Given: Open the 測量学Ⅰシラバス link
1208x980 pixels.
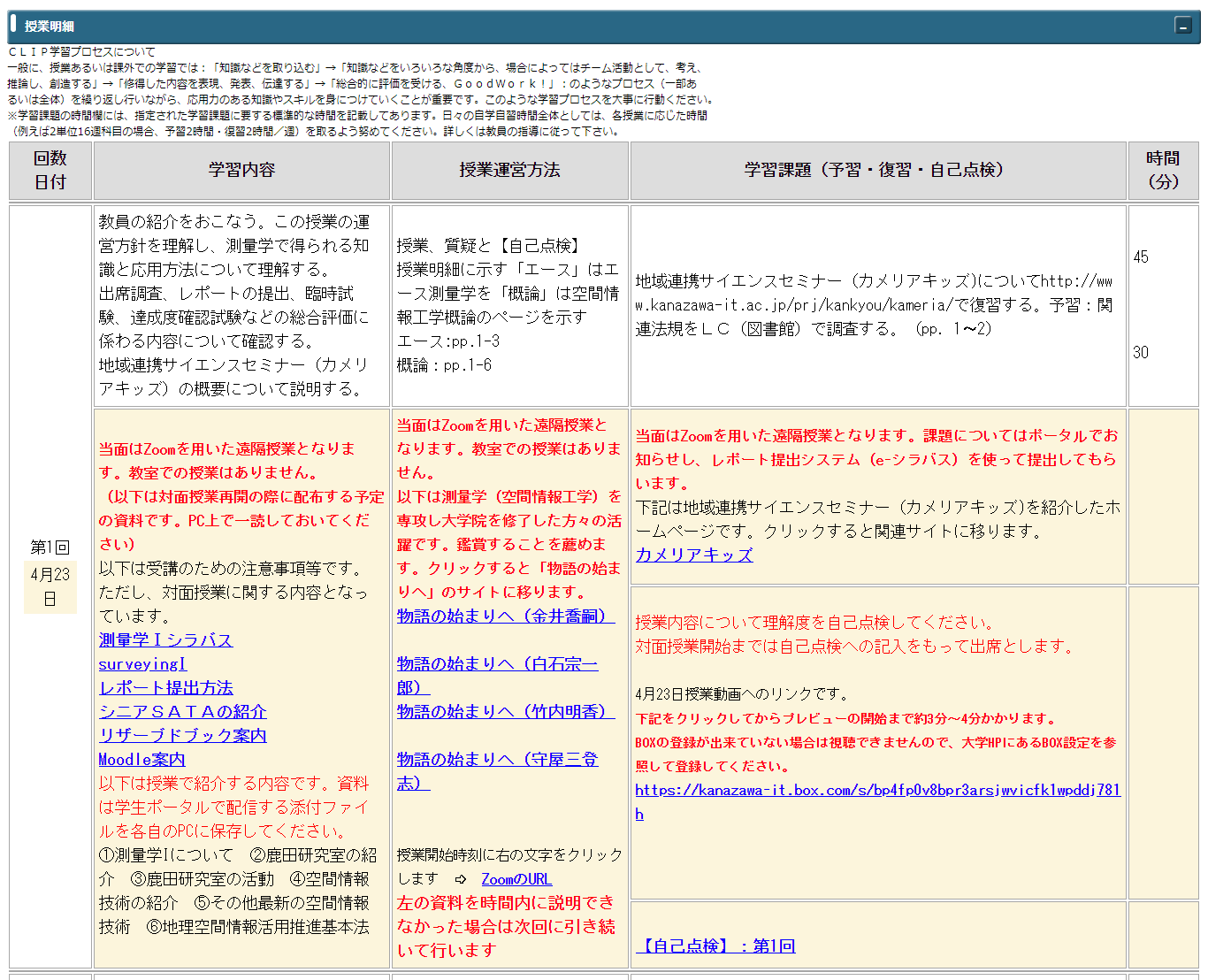Looking at the screenshot, I should 165,639.
